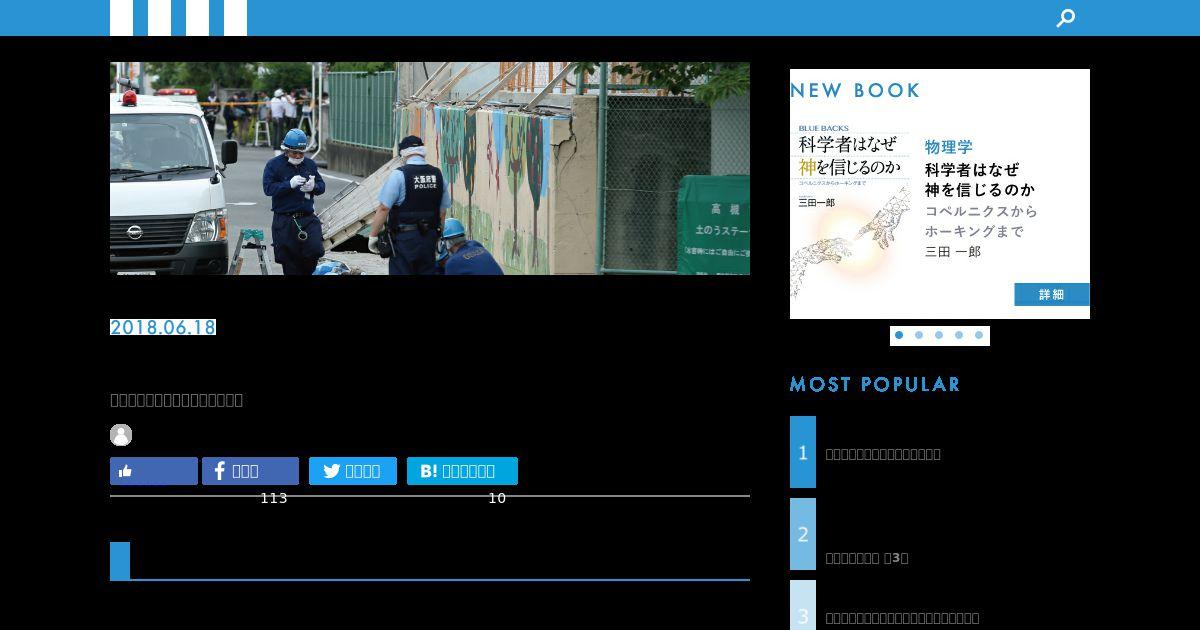Open Most Popular article ranked 1
The width and height of the screenshot is (1200, 630).
(940, 453)
